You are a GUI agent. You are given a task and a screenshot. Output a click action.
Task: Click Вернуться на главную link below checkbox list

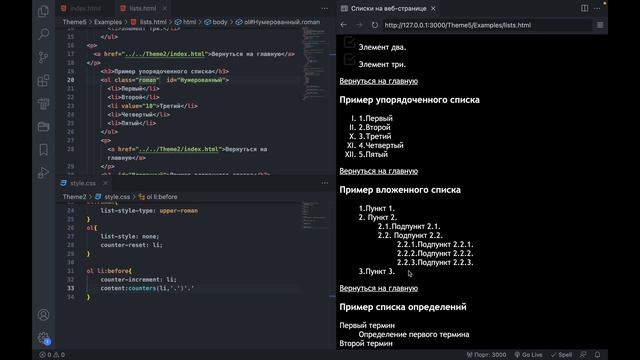click(x=379, y=81)
